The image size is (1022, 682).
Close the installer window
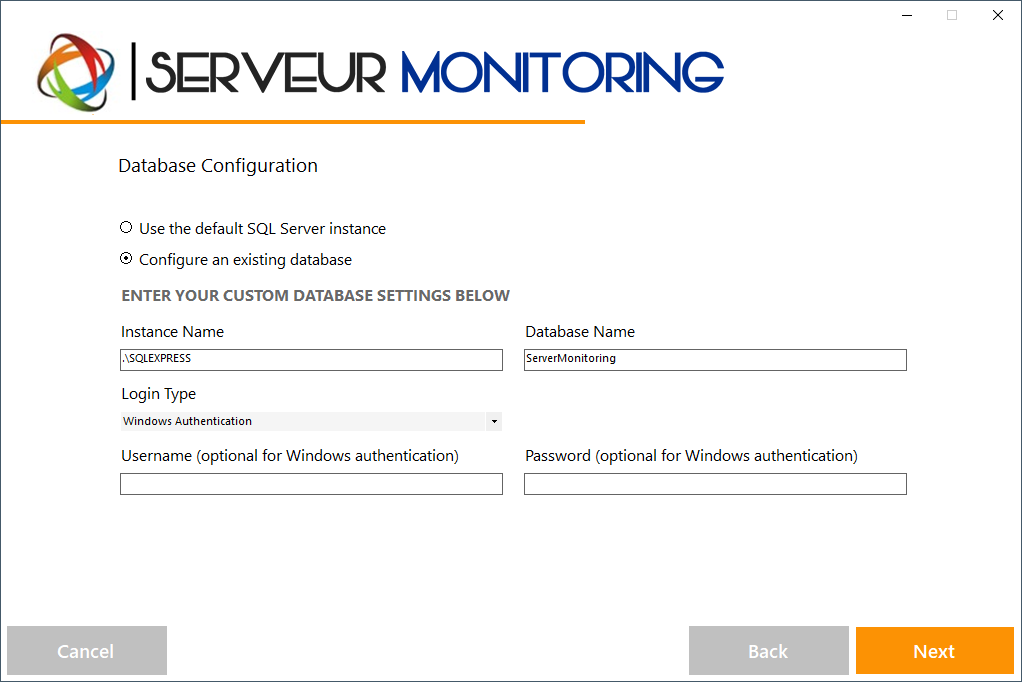point(998,15)
